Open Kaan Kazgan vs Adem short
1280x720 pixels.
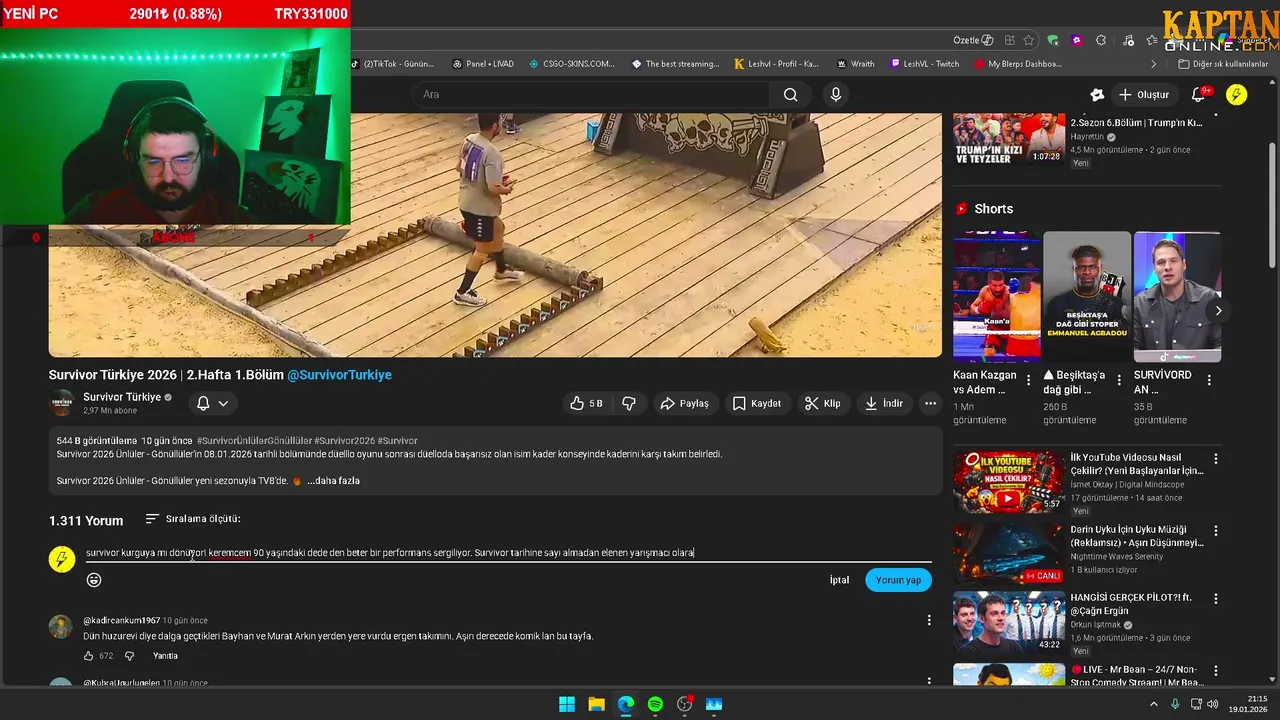(997, 297)
